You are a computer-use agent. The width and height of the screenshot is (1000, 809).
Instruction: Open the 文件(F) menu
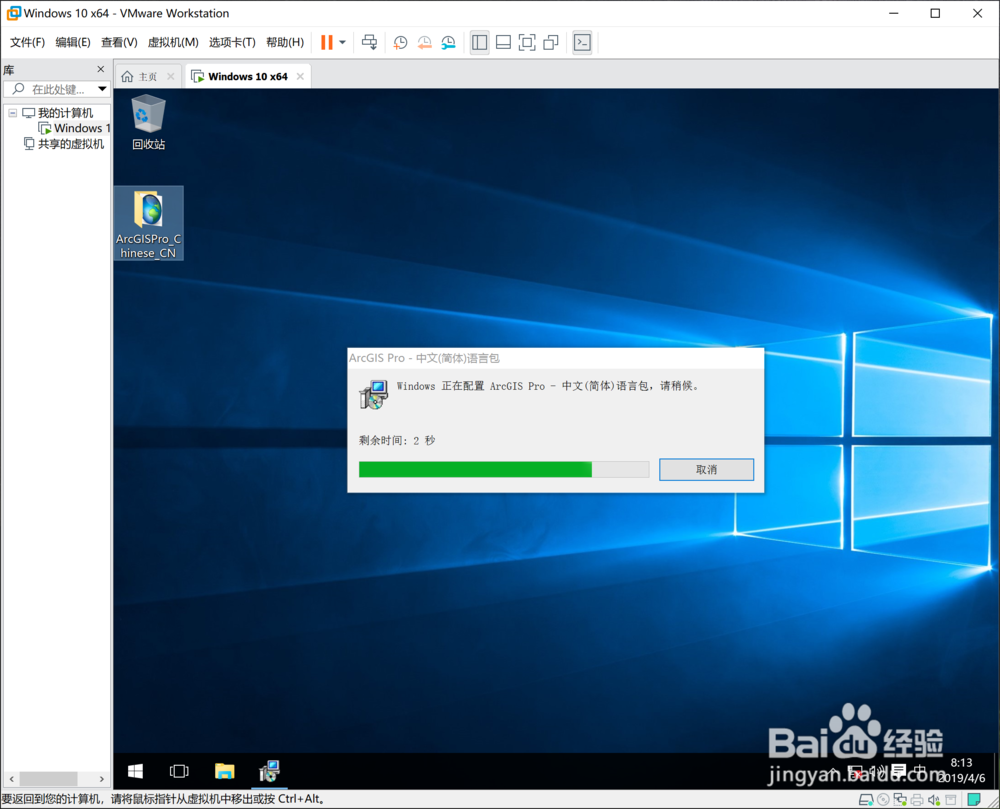[x=27, y=43]
